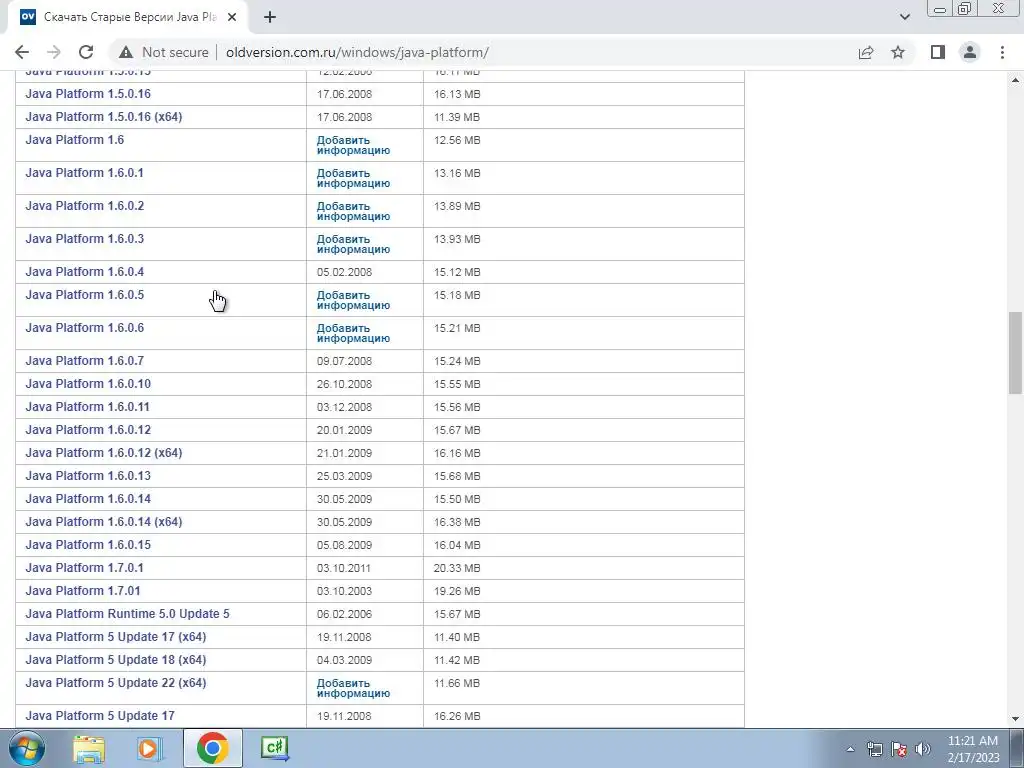Open Java Platform Runtime 5.0 Update 5
Screen dimensions: 1024x768
tap(127, 614)
